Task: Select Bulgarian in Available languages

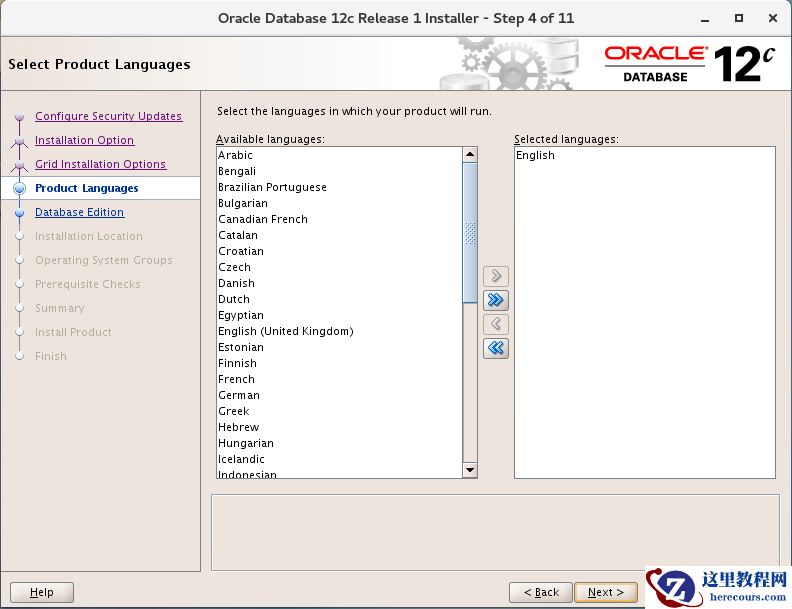Action: 339,203
